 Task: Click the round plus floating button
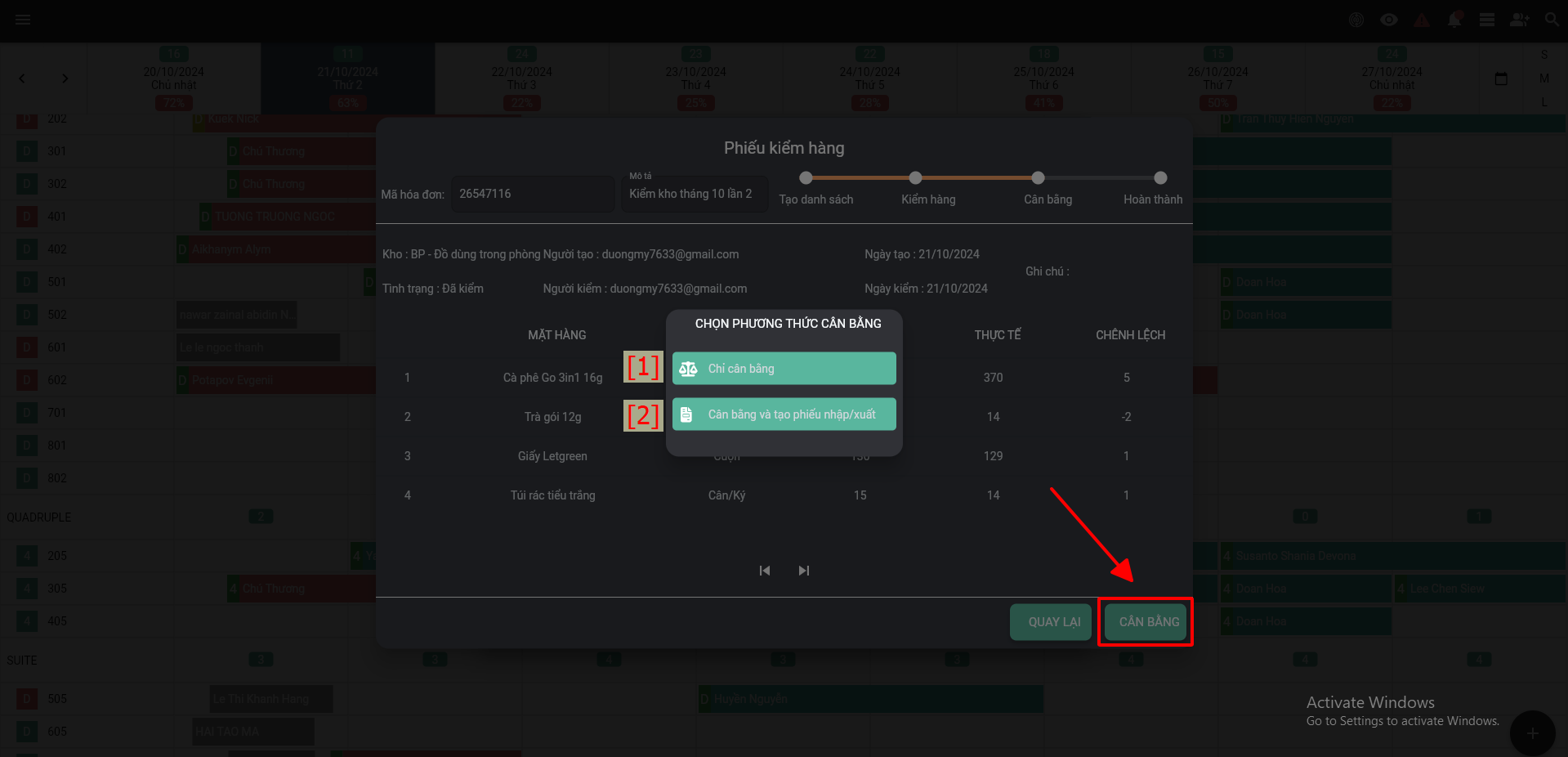click(1532, 733)
